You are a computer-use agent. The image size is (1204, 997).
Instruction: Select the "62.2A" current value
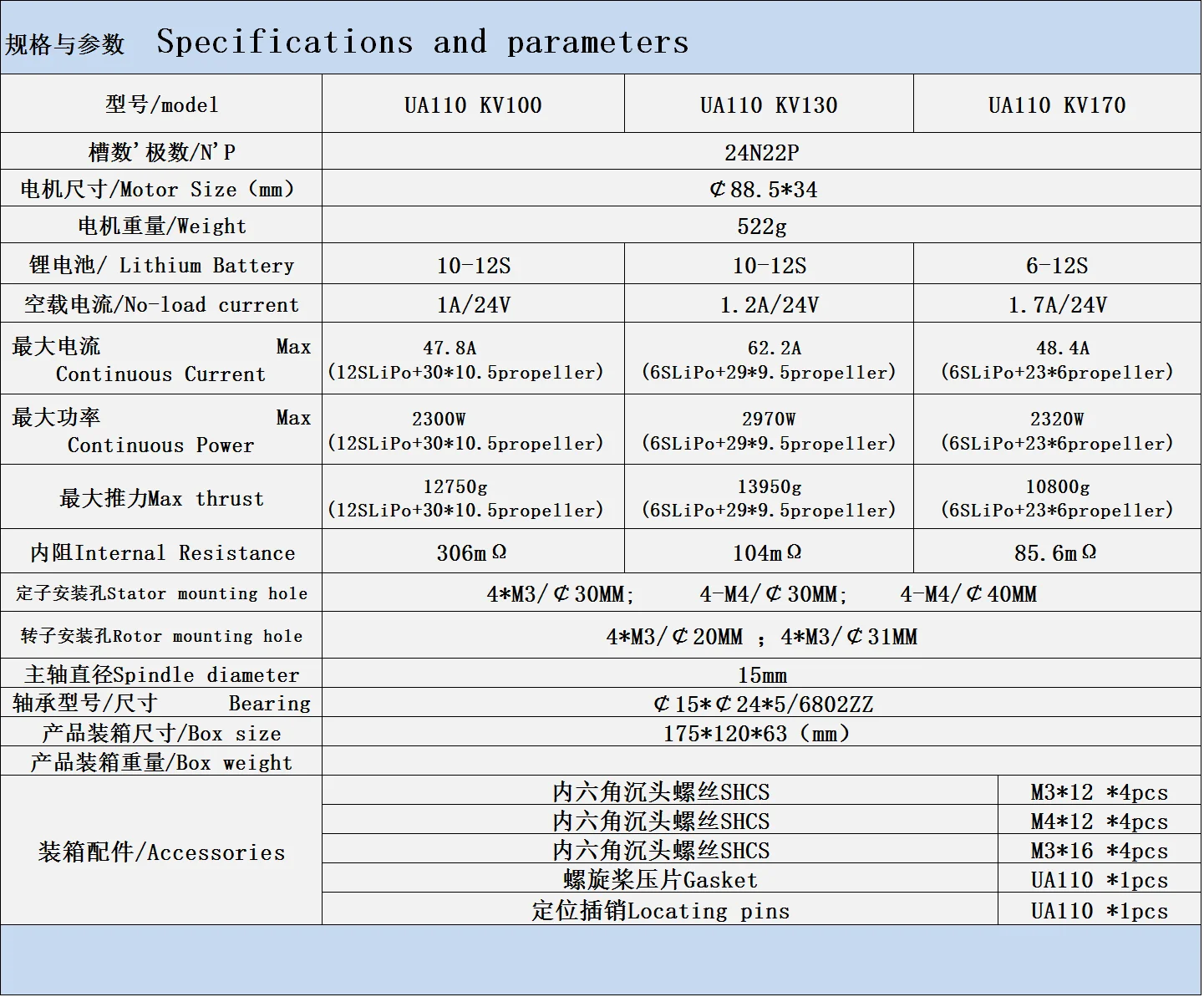775,348
